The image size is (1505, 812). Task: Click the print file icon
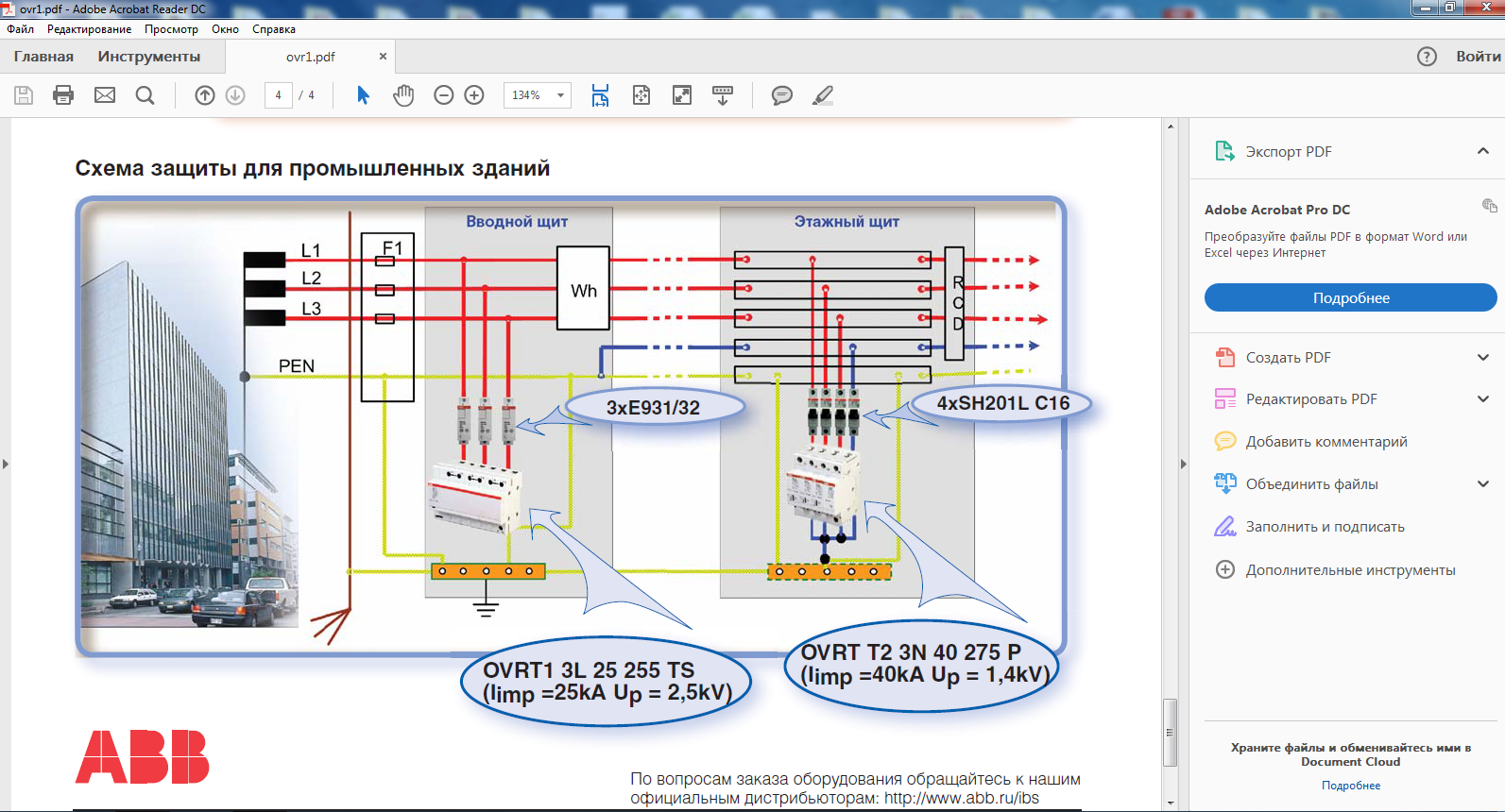pyautogui.click(x=63, y=95)
